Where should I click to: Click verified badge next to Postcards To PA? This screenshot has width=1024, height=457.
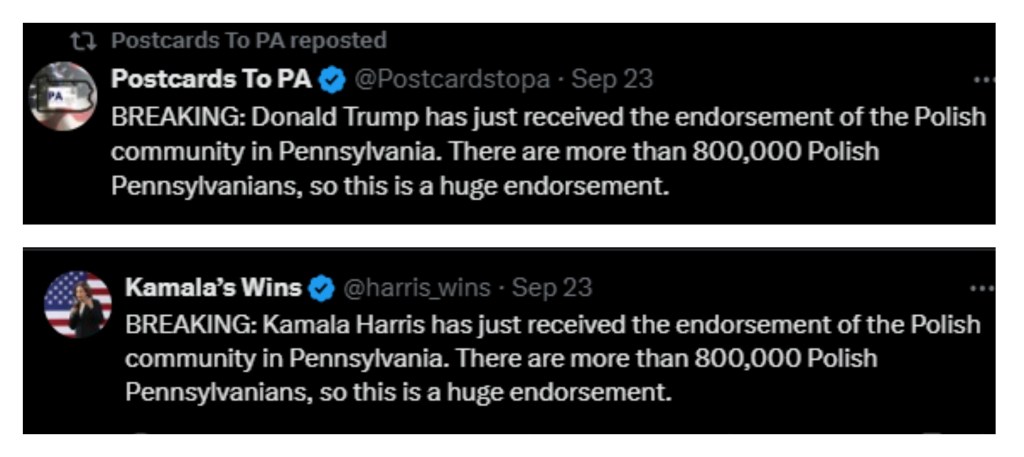(x=332, y=79)
